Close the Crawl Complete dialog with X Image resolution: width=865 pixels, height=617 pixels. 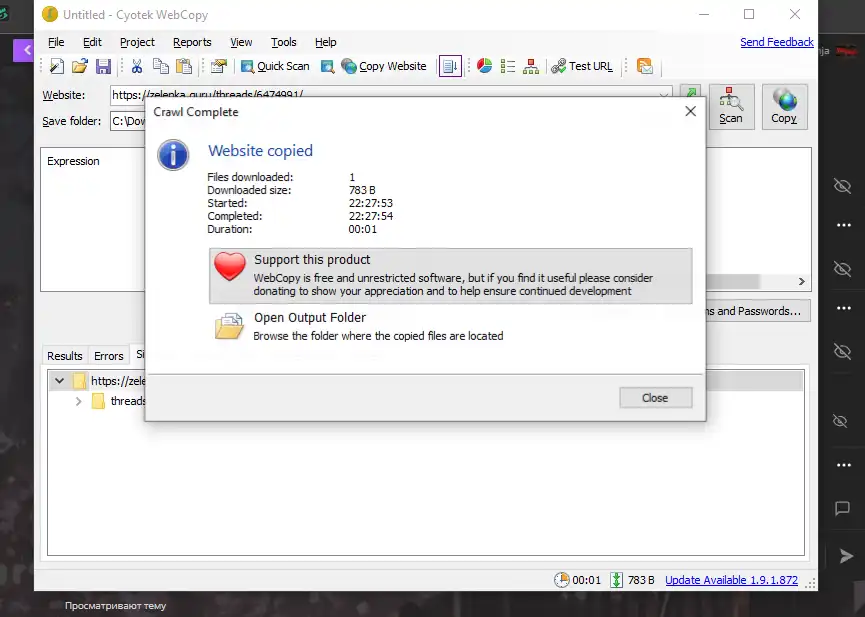pos(690,111)
